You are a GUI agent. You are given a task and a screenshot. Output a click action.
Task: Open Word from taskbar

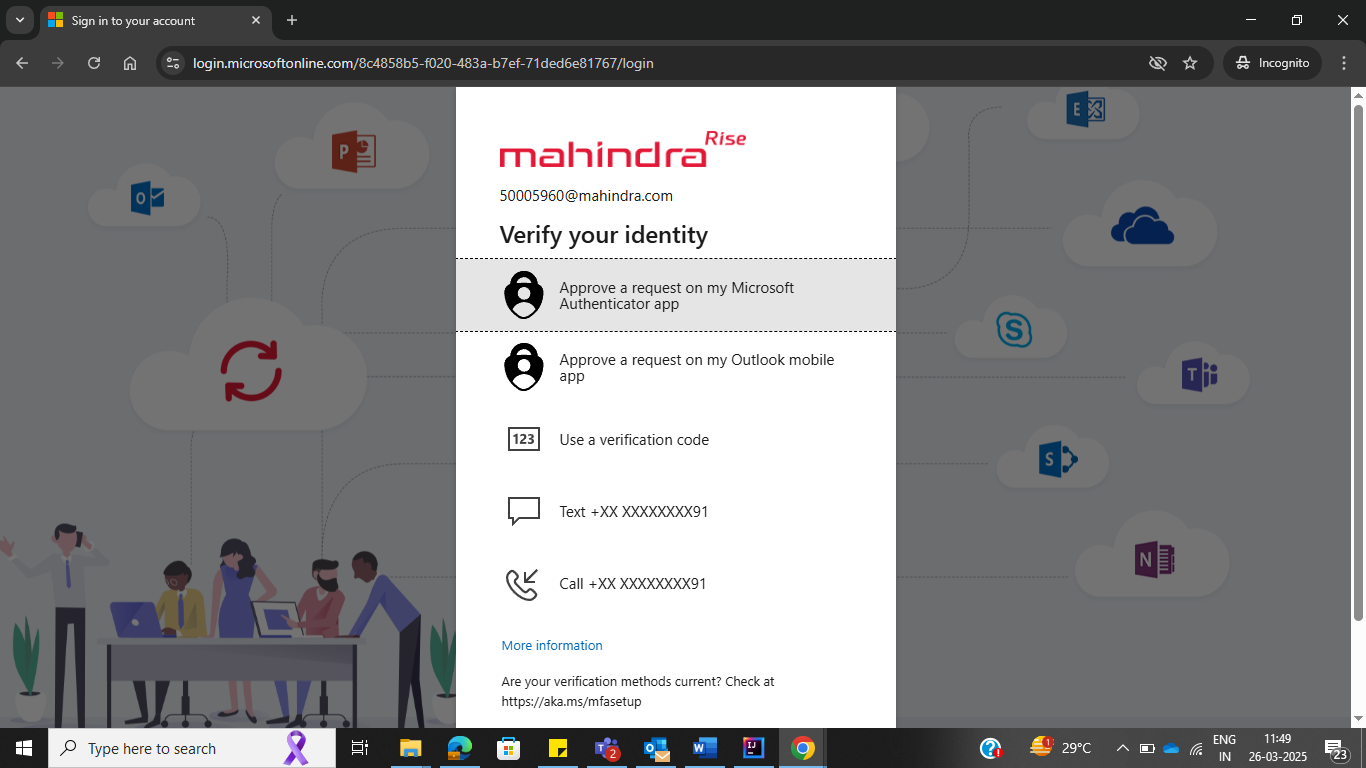(705, 748)
